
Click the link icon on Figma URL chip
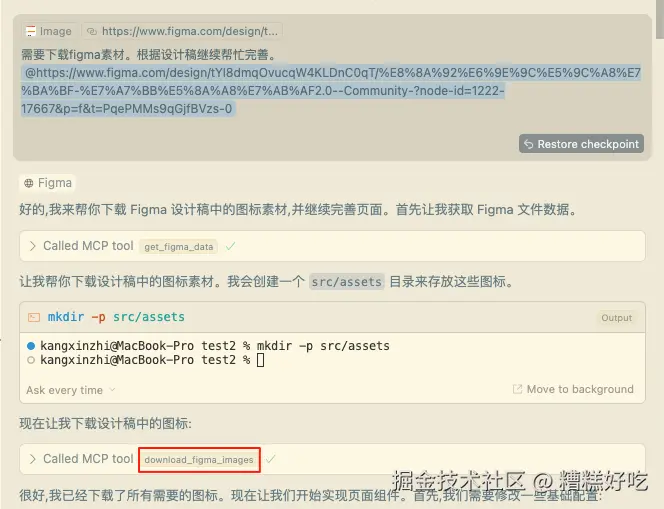(x=91, y=31)
